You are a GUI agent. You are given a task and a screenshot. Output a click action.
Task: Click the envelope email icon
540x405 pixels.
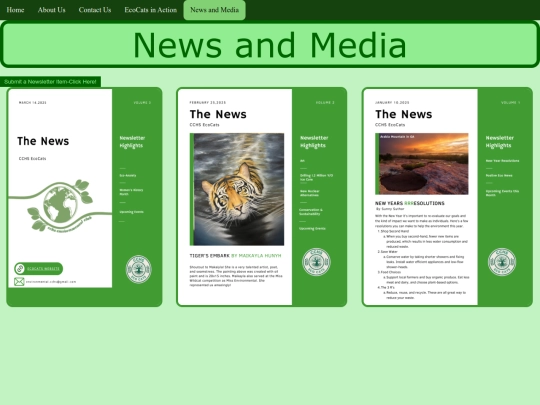point(19,282)
